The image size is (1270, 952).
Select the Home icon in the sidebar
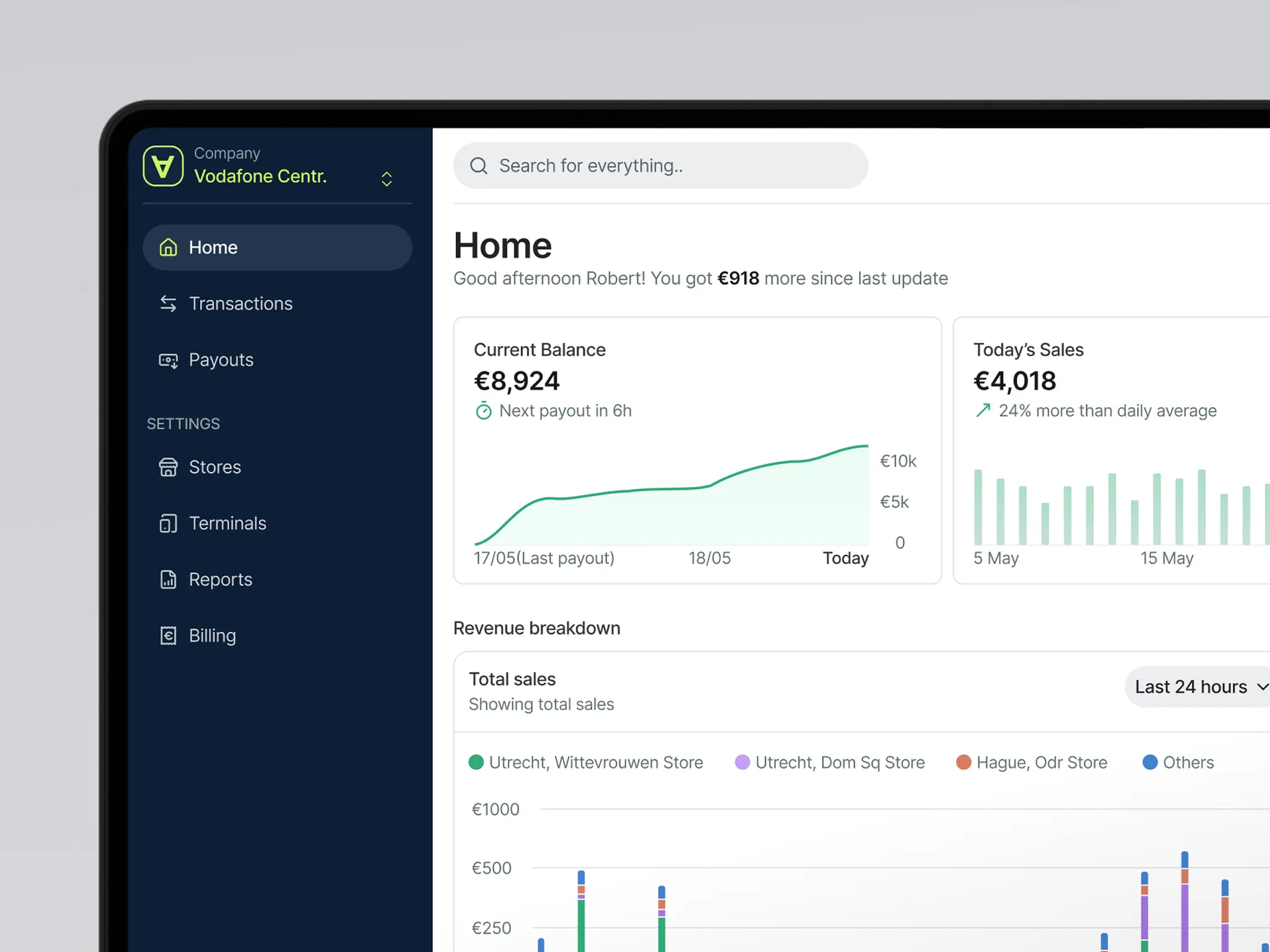click(x=168, y=247)
